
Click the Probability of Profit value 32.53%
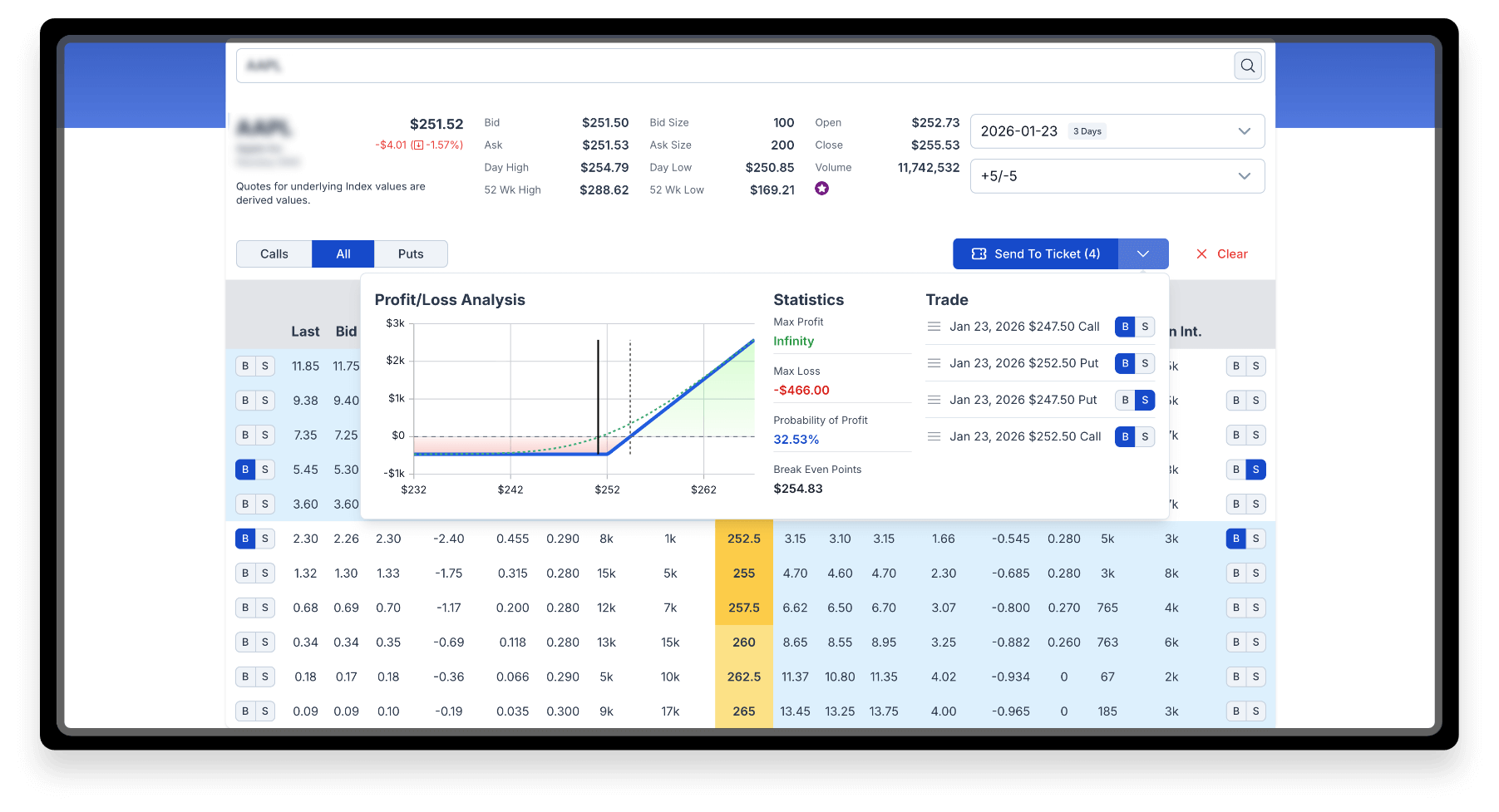click(x=796, y=440)
